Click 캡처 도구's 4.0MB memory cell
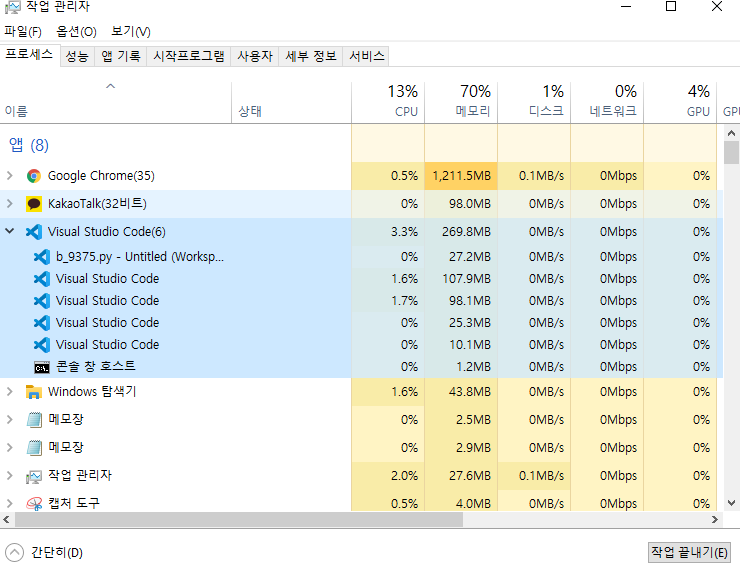This screenshot has height=571, width=740. click(461, 501)
